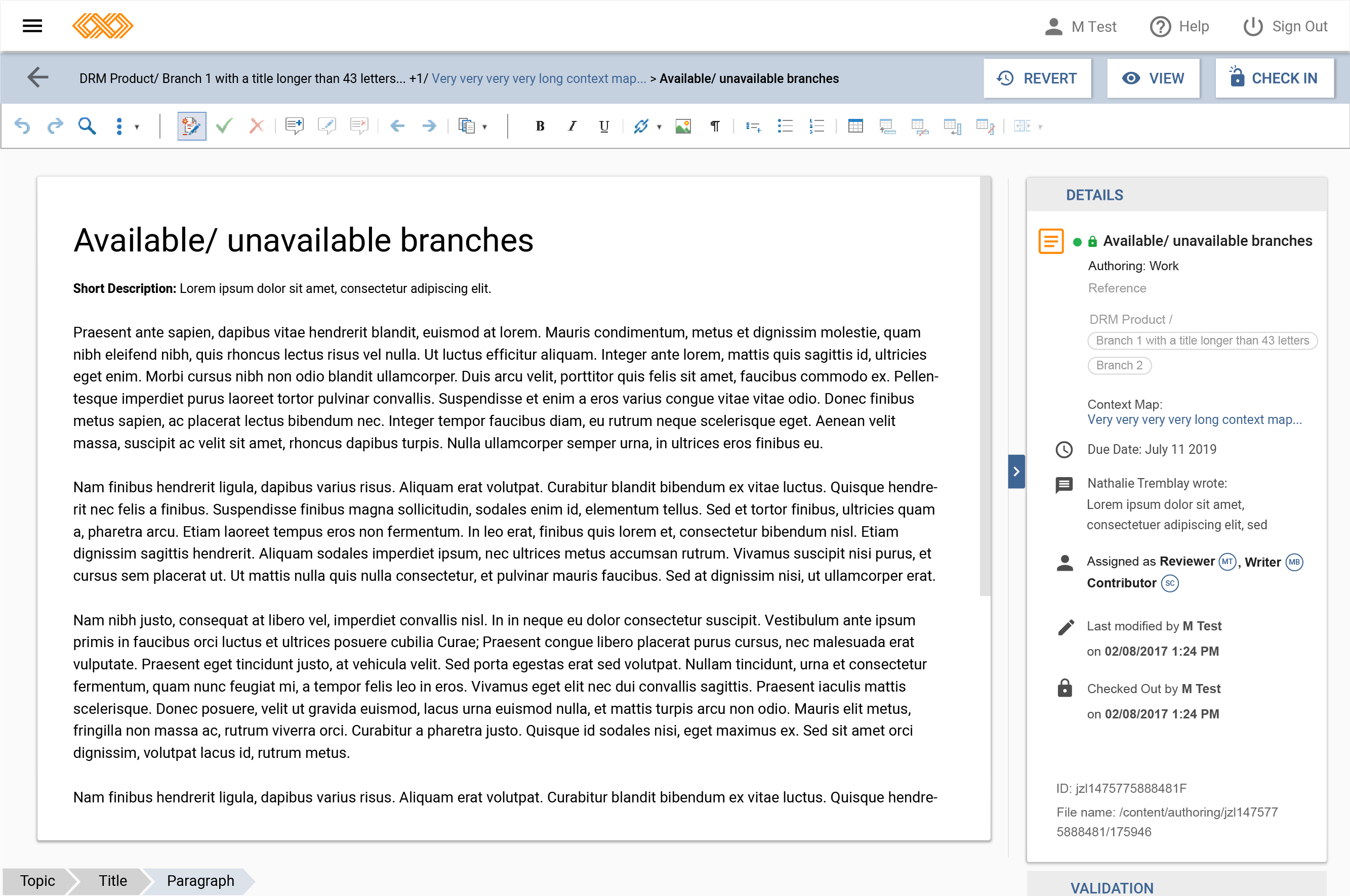
Task: Toggle italic formatting
Action: (571, 125)
